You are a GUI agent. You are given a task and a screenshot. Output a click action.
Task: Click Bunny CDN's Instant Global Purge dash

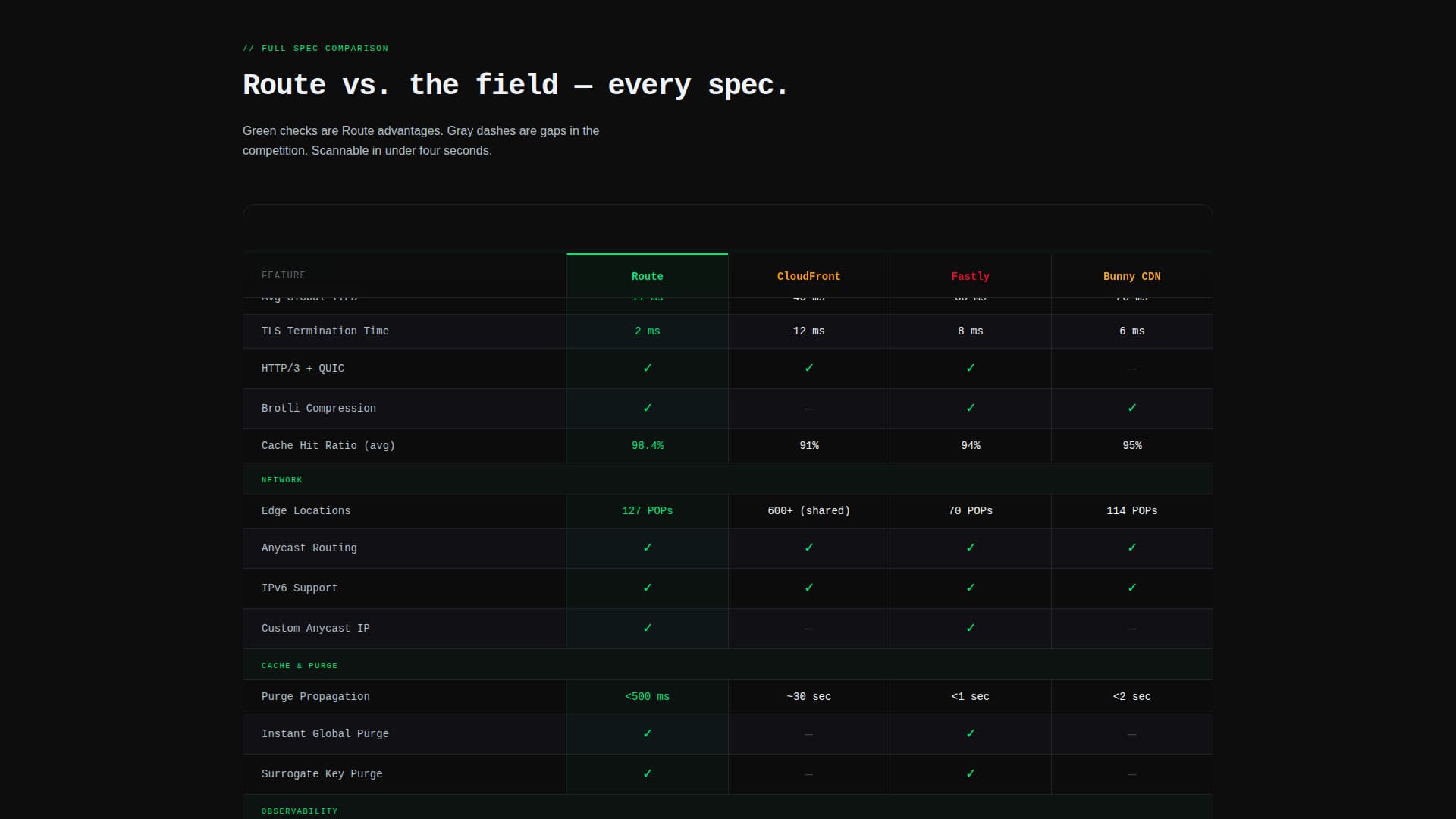[x=1131, y=734]
